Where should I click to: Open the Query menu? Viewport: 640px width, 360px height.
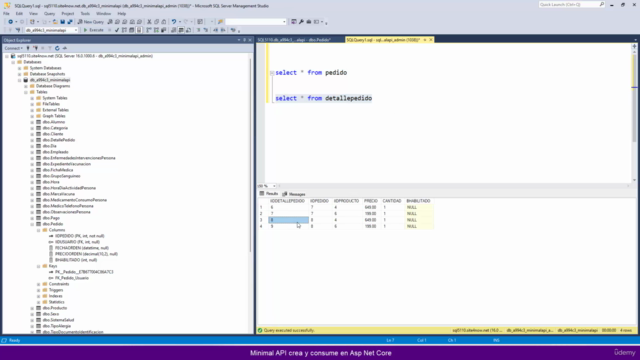[x=49, y=13]
